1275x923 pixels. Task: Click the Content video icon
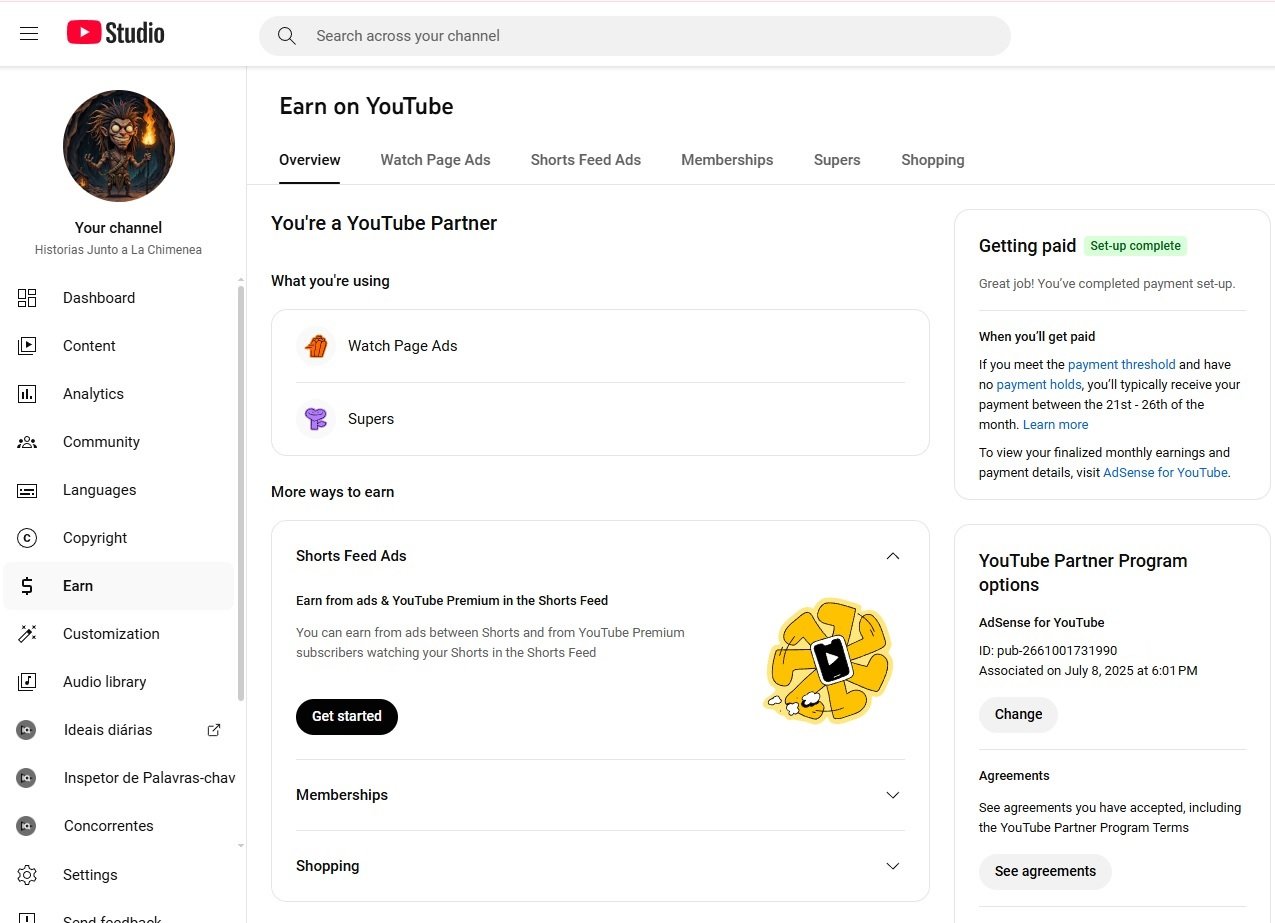27,346
